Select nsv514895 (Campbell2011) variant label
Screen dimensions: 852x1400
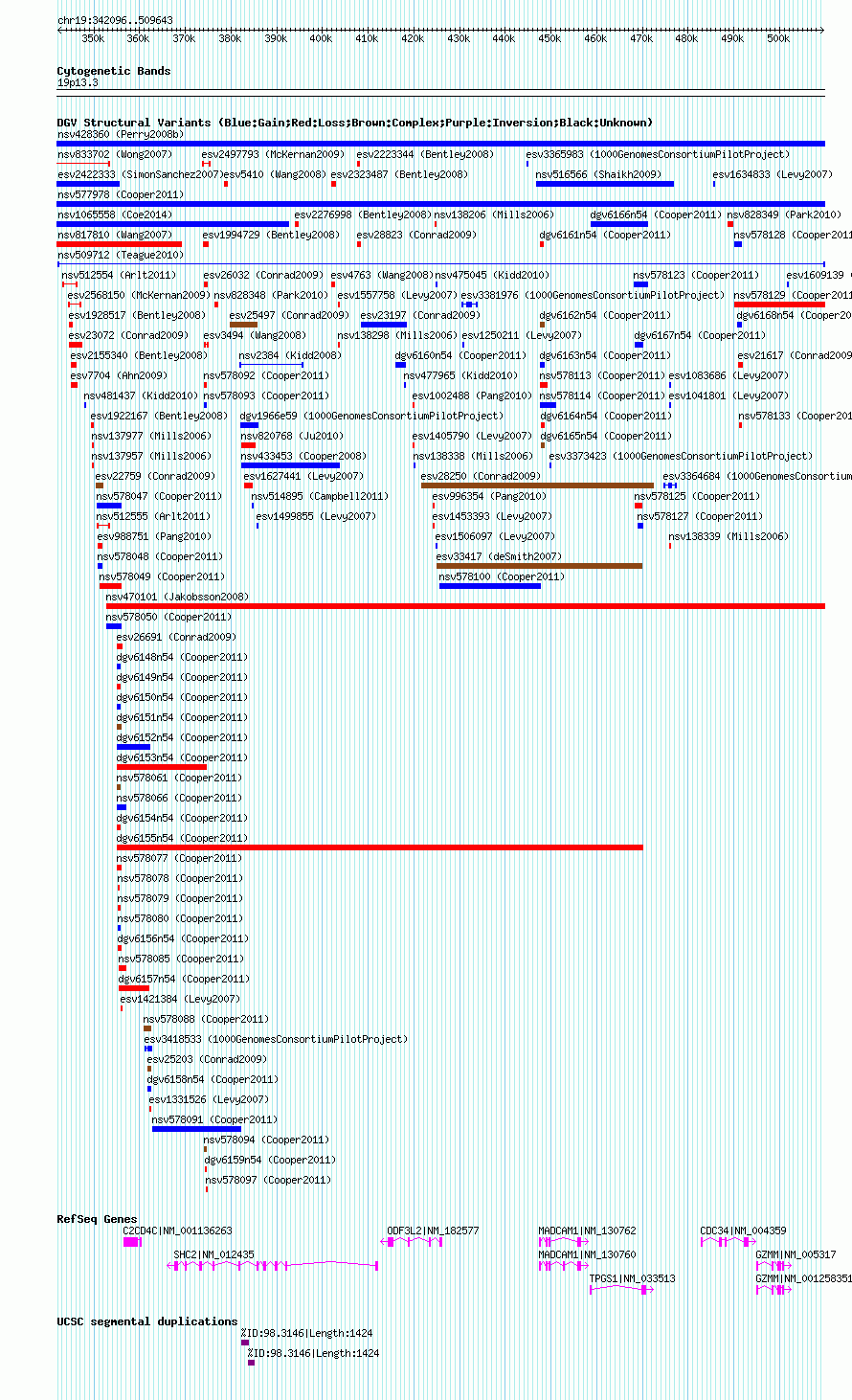tap(320, 496)
